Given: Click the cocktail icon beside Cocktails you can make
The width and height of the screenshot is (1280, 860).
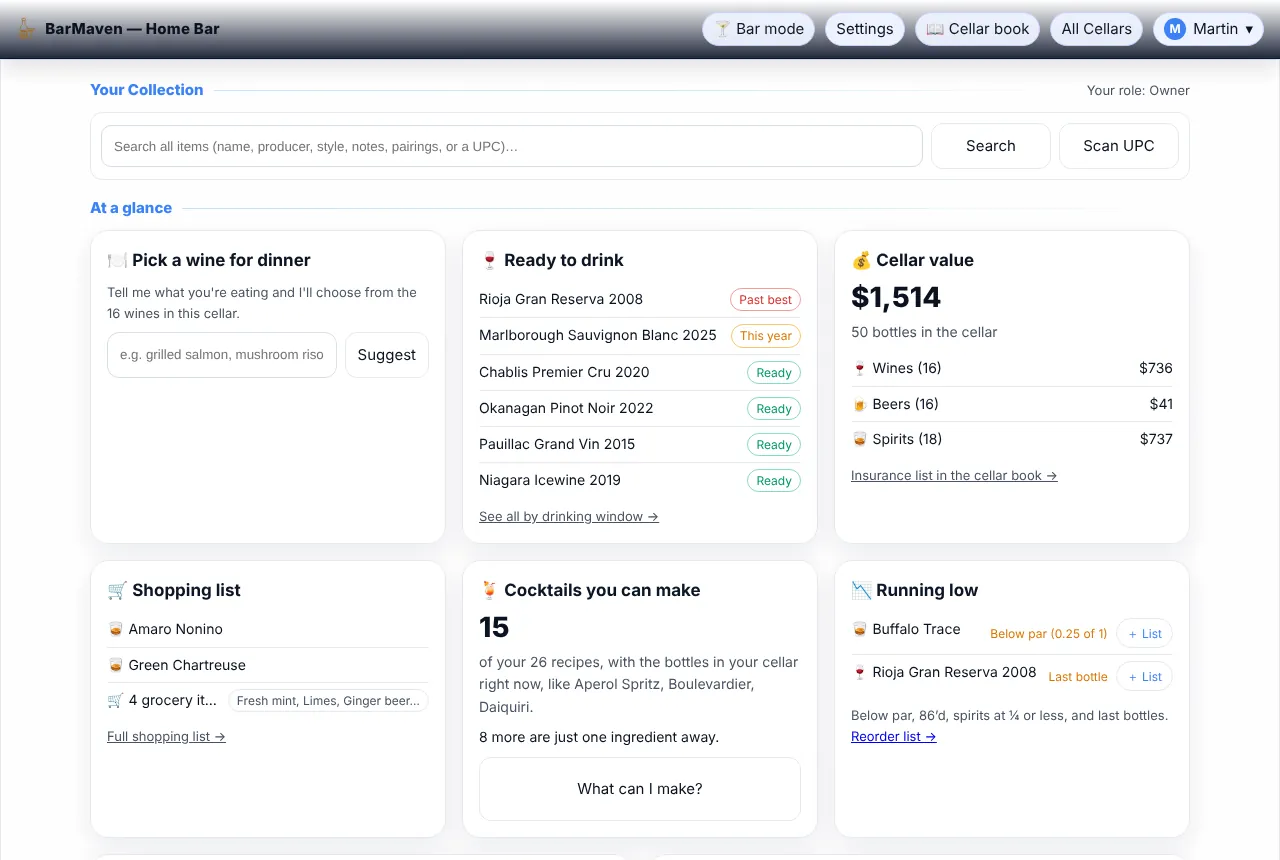Looking at the screenshot, I should (489, 590).
